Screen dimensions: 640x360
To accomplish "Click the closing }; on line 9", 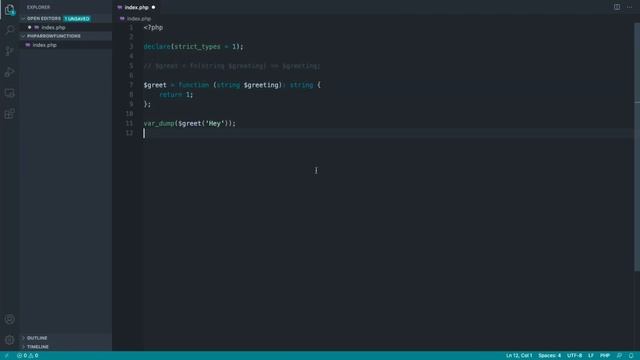I will point(147,104).
